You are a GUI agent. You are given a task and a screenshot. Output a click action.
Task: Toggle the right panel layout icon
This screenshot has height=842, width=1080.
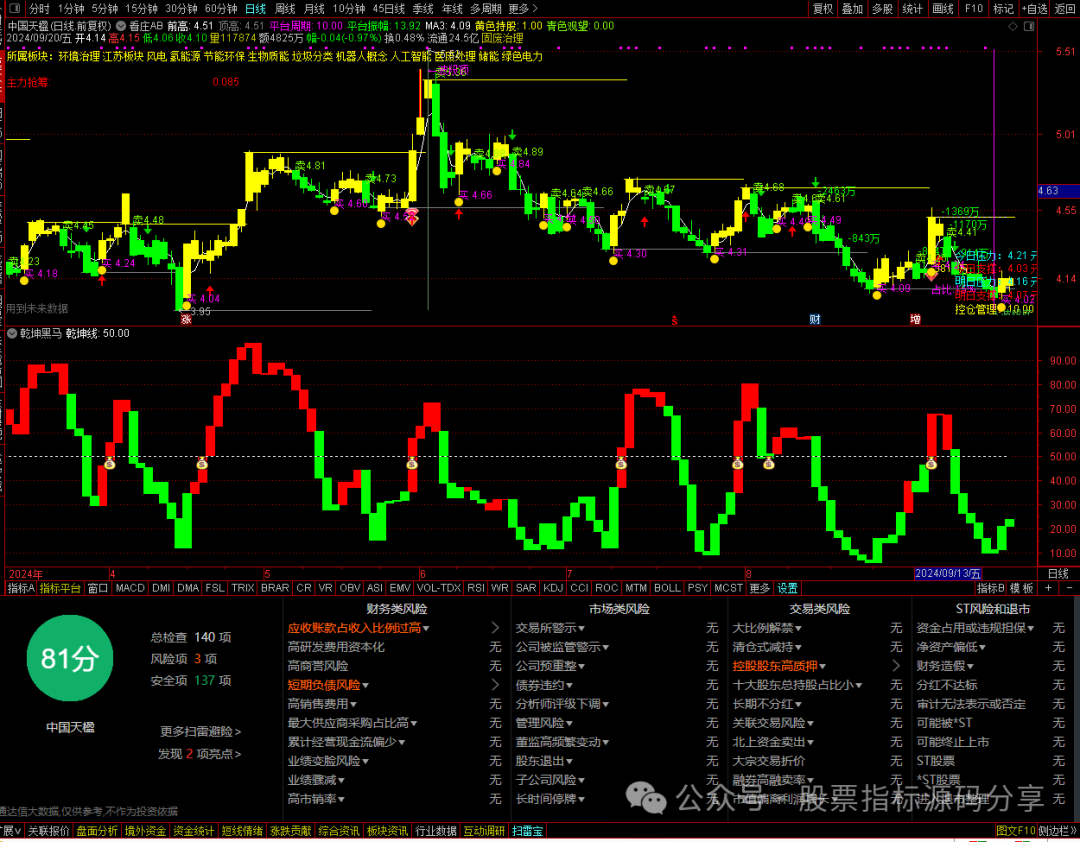tap(1029, 26)
